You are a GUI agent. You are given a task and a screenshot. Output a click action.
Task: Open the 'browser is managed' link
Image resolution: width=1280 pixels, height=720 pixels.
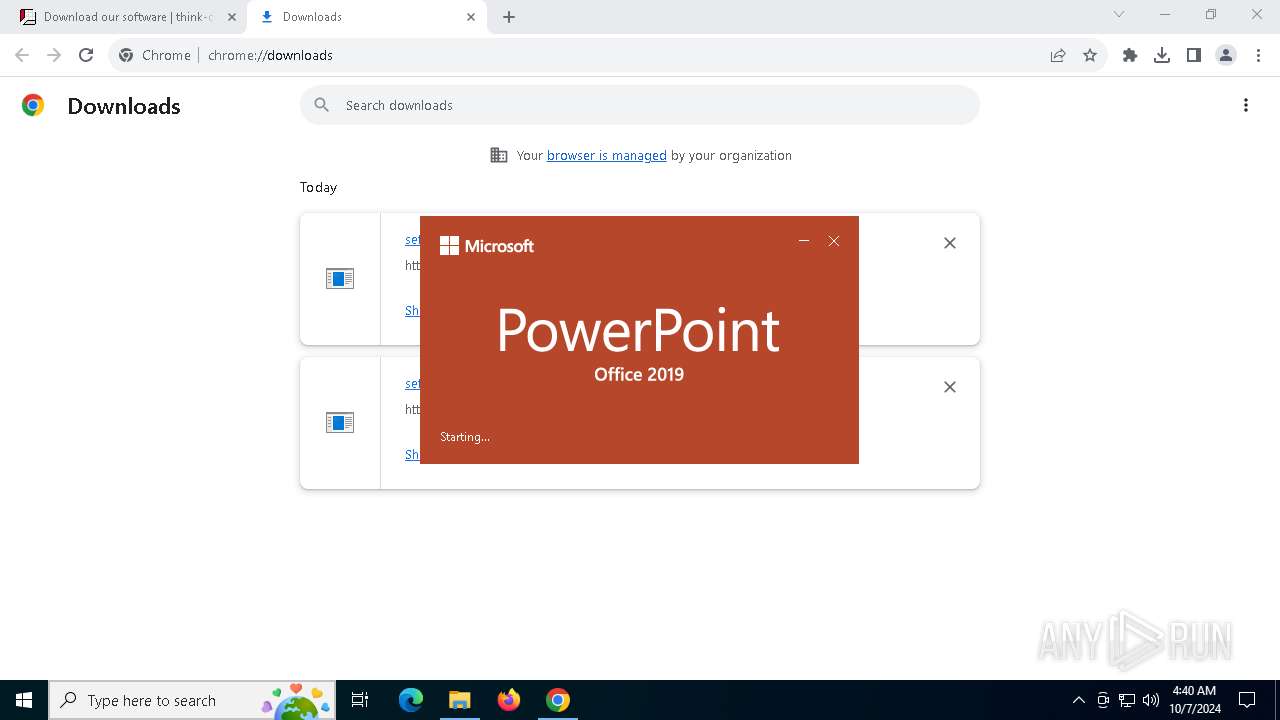(x=607, y=155)
